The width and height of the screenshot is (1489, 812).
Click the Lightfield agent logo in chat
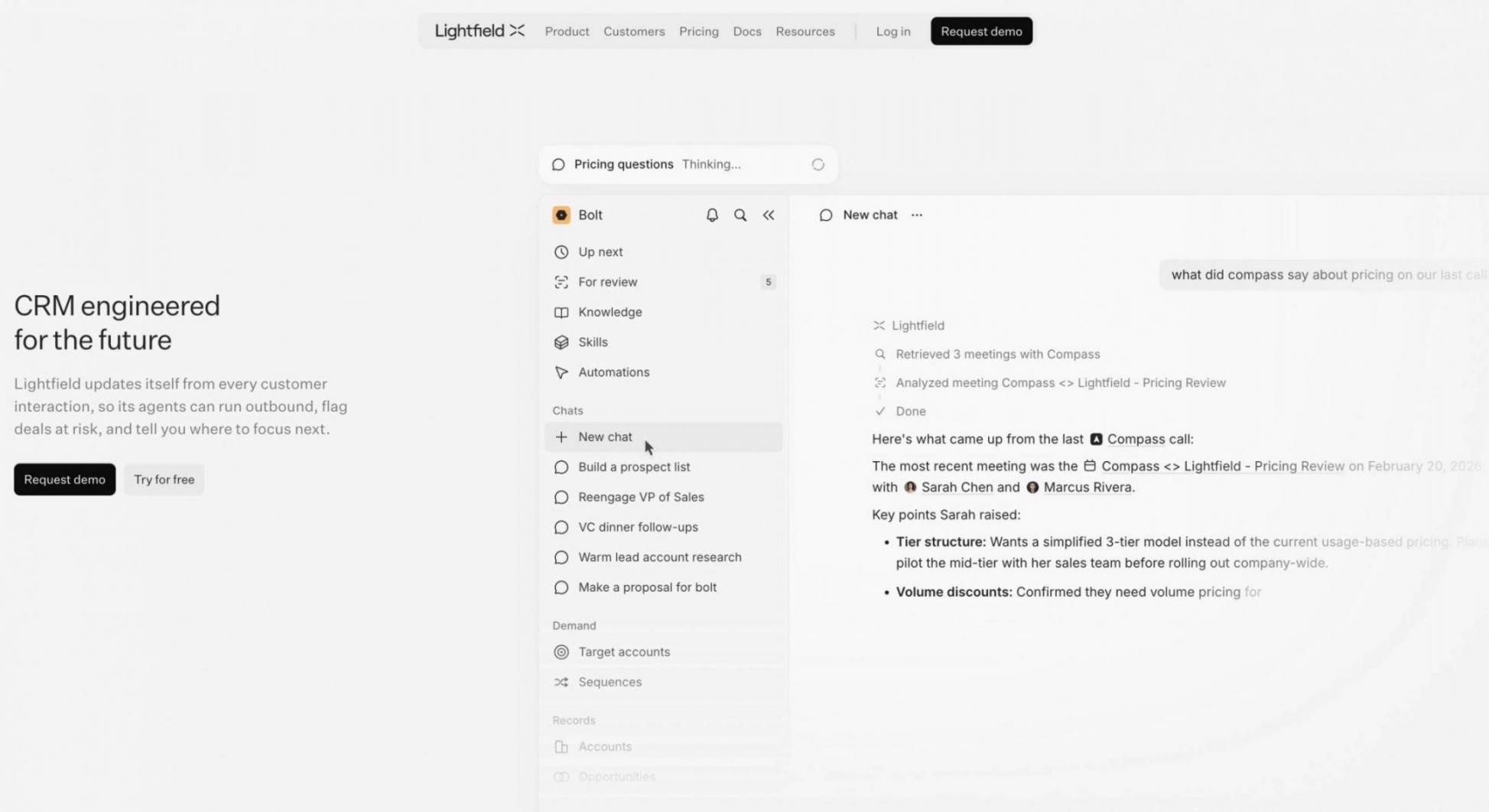pyautogui.click(x=879, y=326)
